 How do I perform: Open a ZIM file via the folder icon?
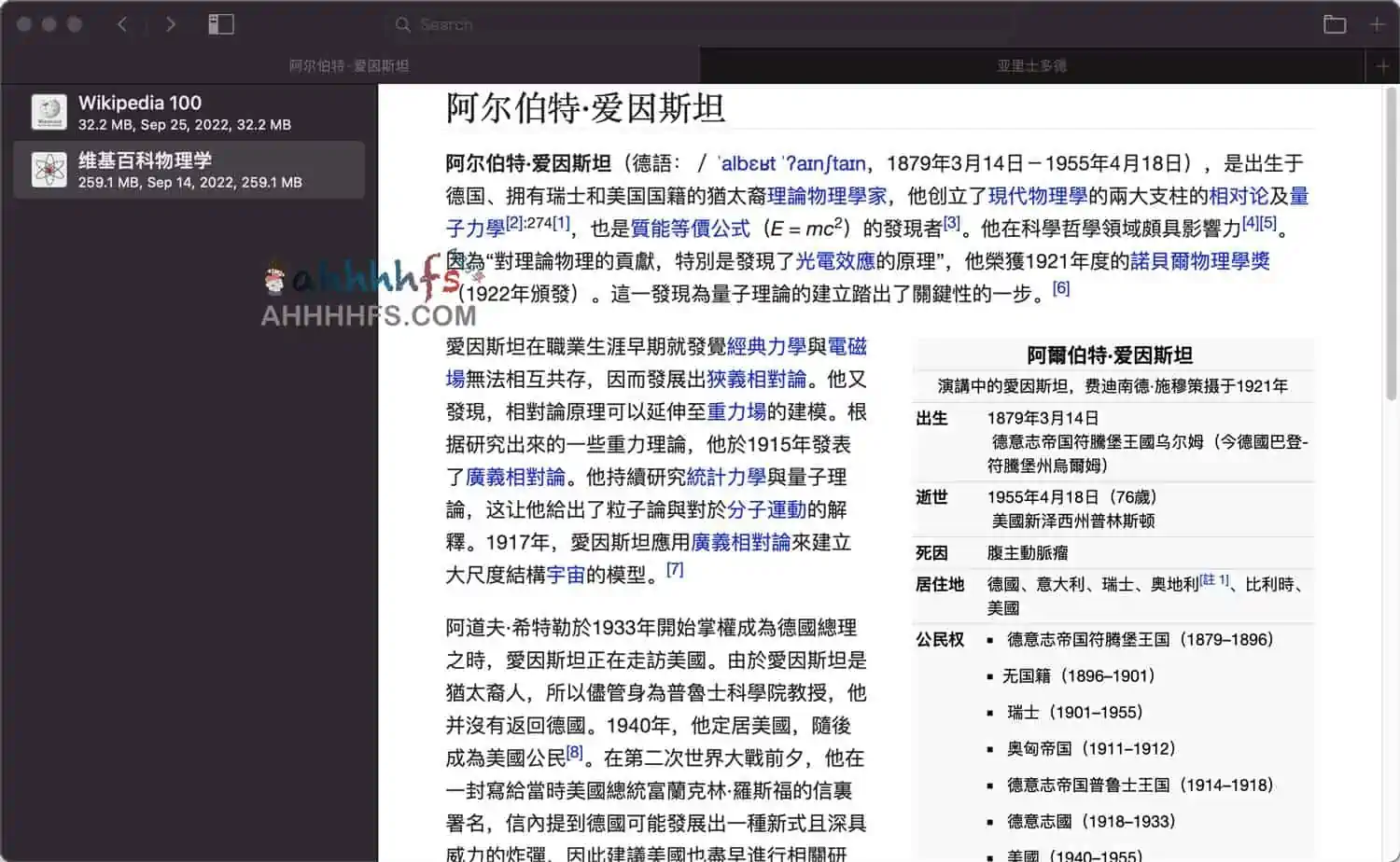1335,24
